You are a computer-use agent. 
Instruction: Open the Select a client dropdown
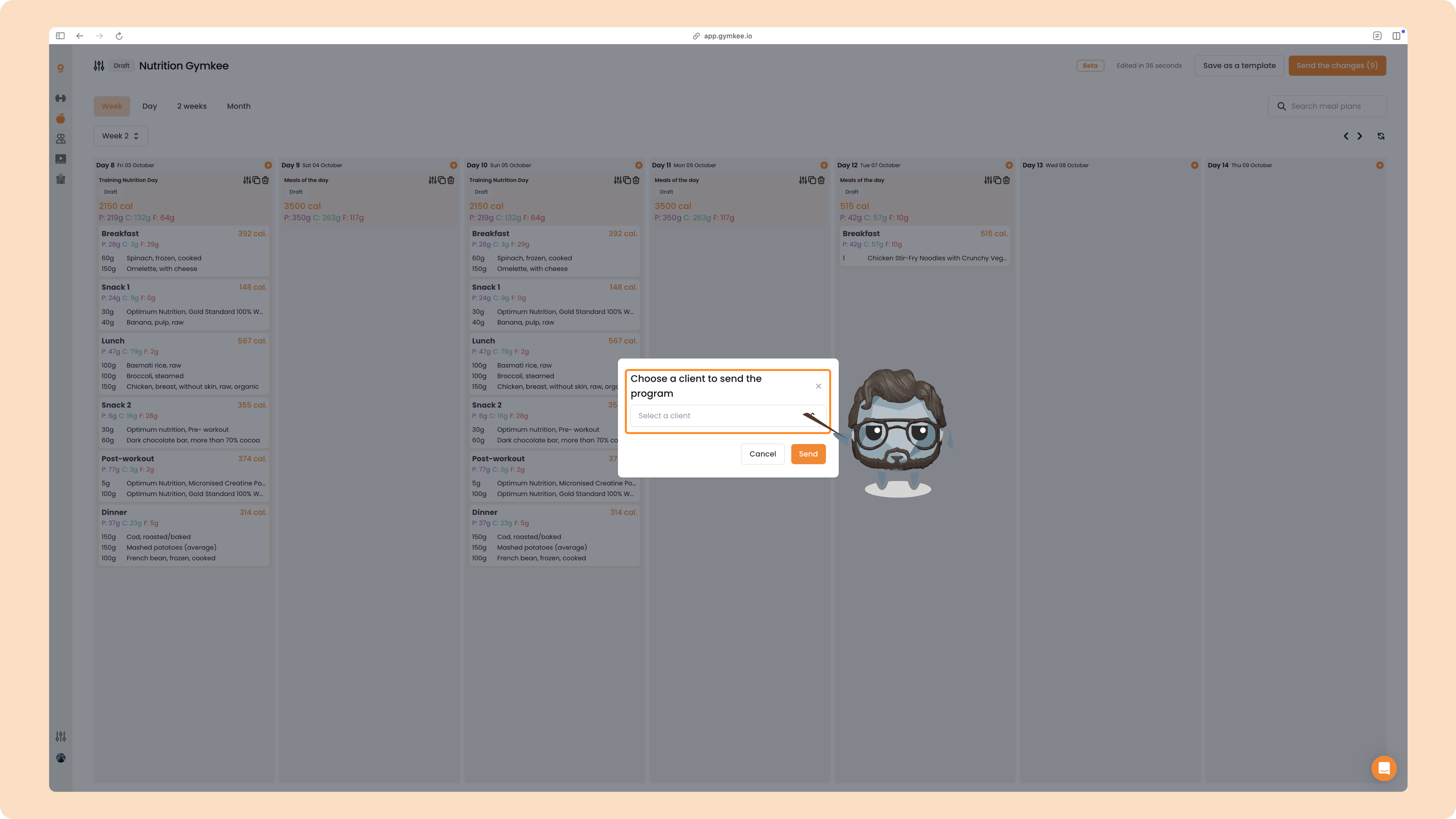[727, 416]
